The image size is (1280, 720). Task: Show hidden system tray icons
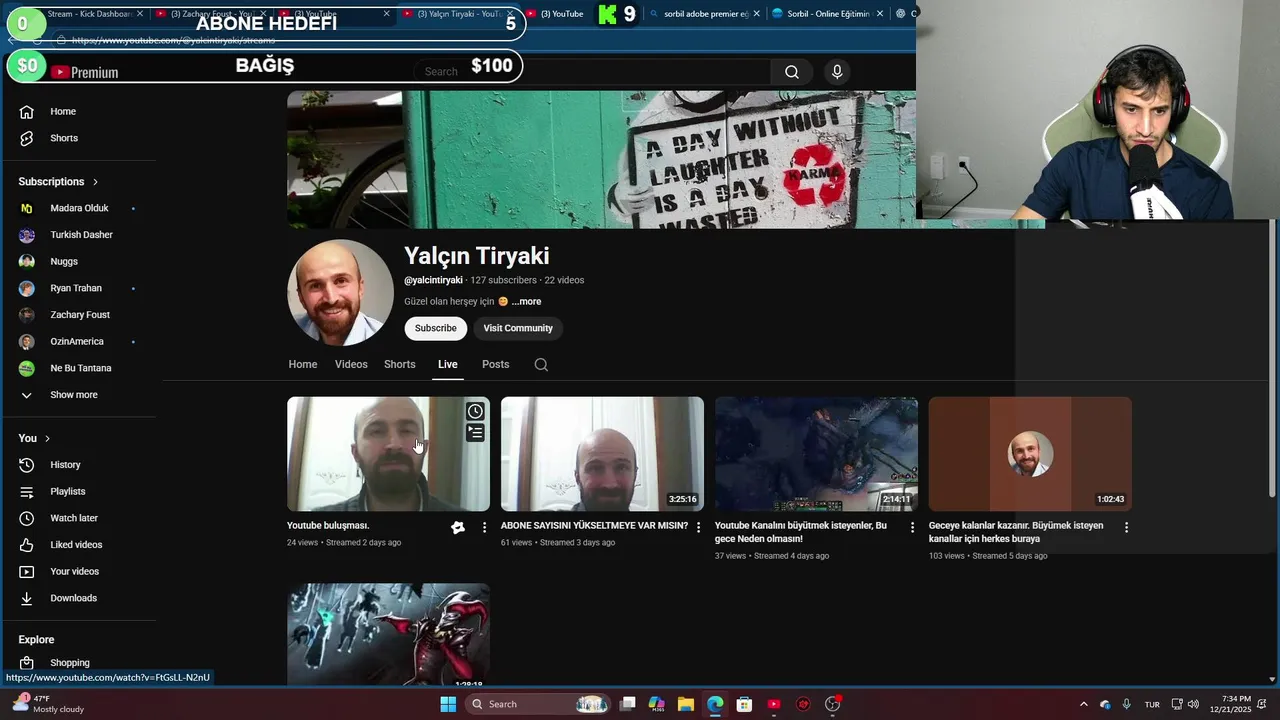coord(1083,704)
